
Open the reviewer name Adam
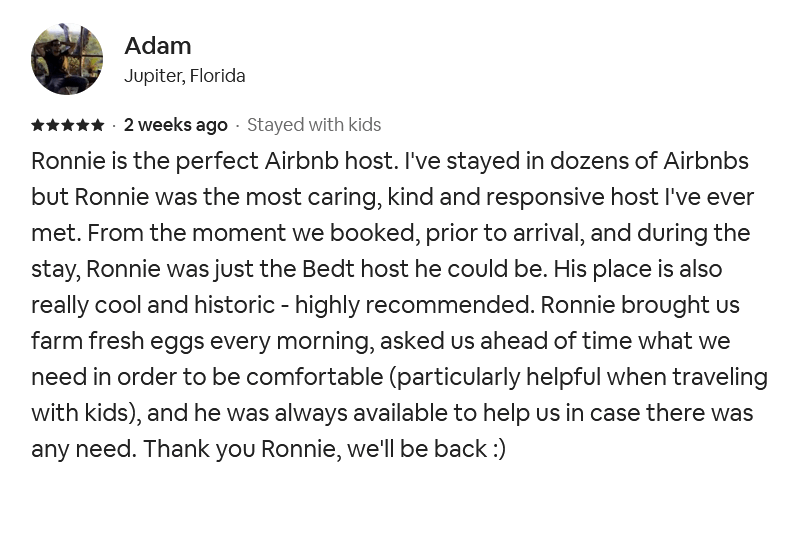pyautogui.click(x=157, y=46)
